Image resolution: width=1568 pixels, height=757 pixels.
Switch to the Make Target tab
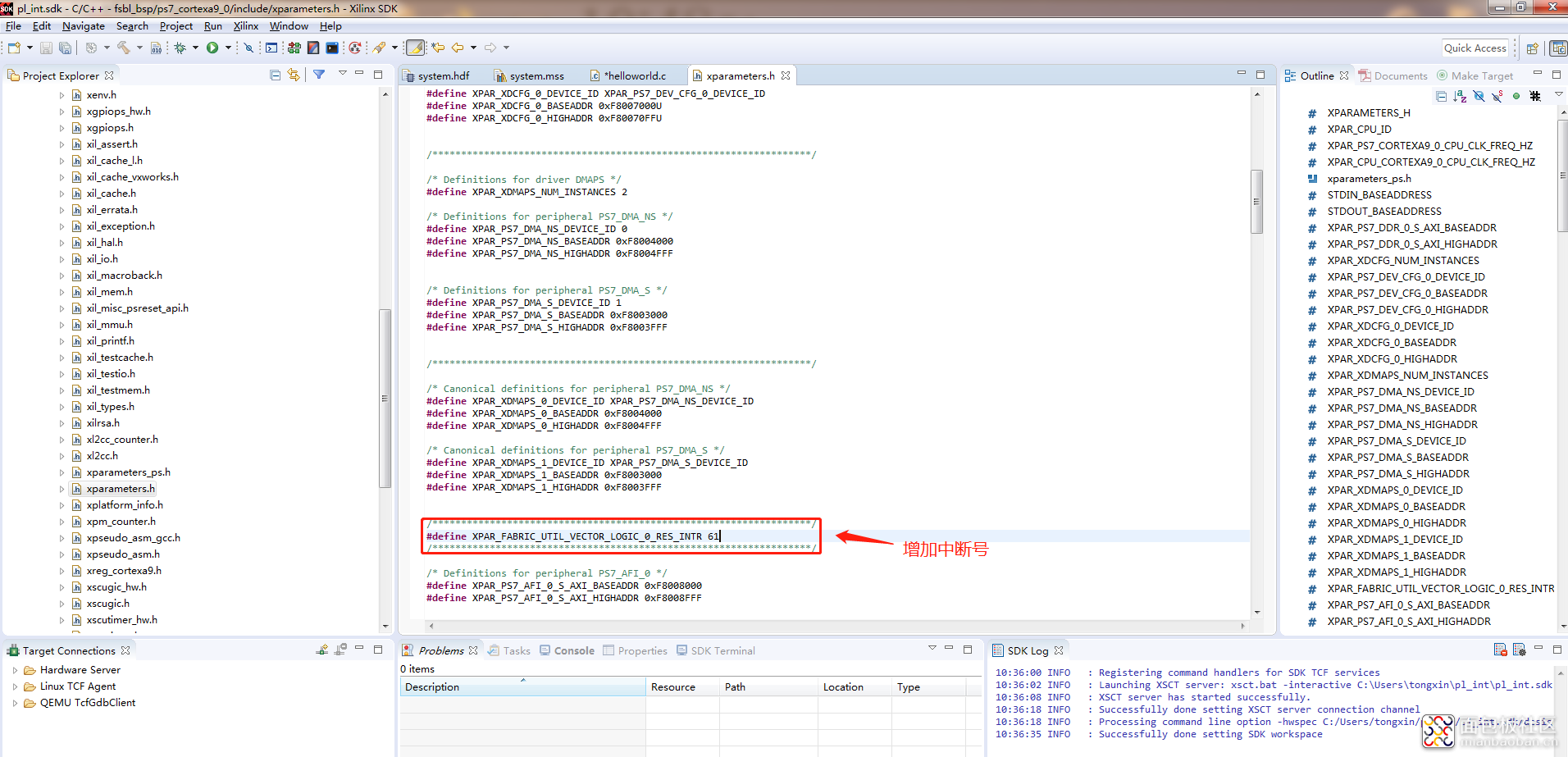pyautogui.click(x=1475, y=75)
